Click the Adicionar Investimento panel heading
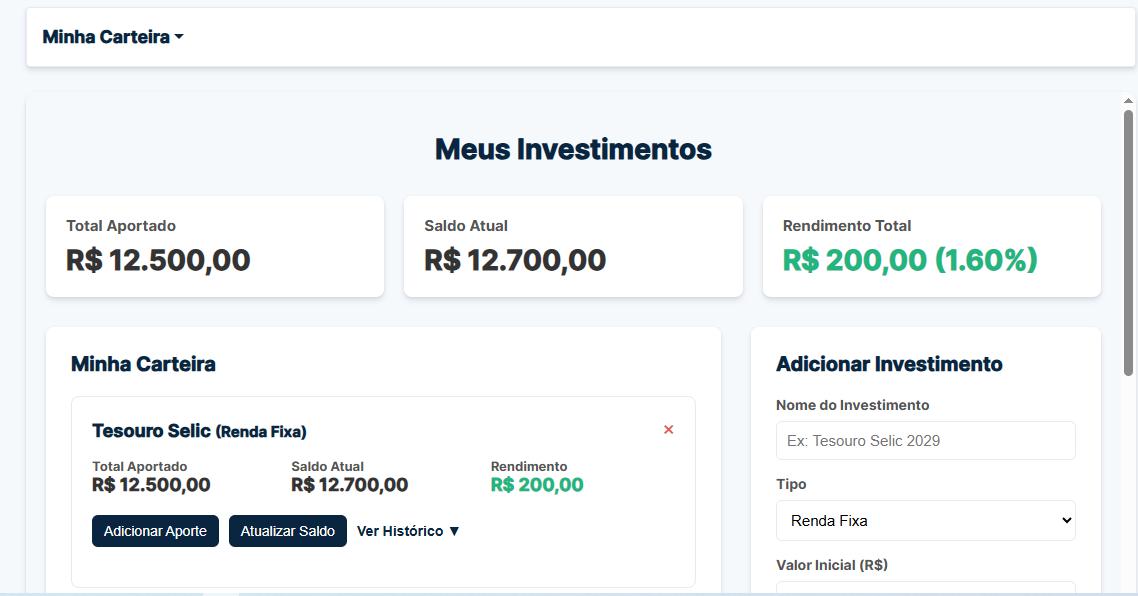Image resolution: width=1138 pixels, height=596 pixels. coord(889,364)
